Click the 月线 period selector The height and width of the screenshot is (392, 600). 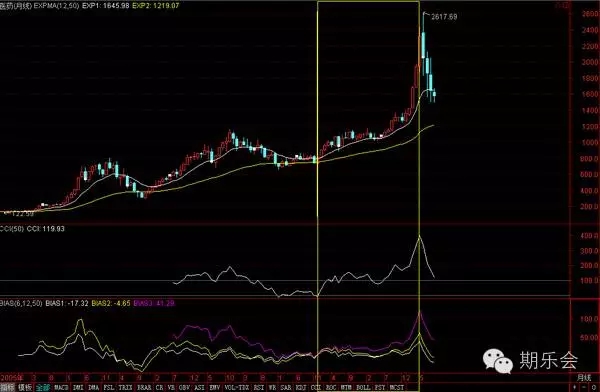click(x=584, y=378)
